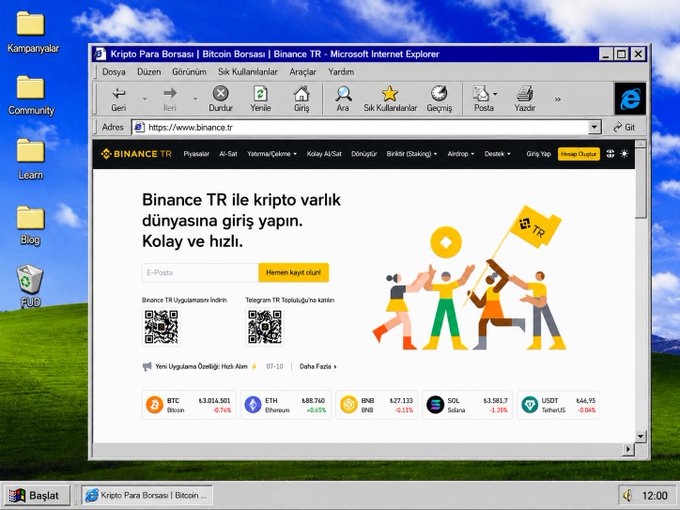Open the Araçlar menu

click(303, 72)
